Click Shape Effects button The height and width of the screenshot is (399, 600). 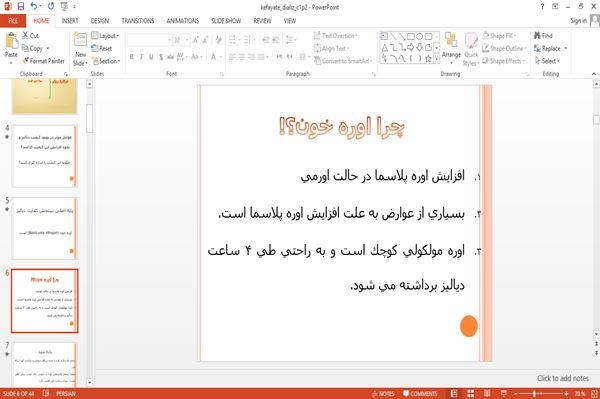pos(504,61)
